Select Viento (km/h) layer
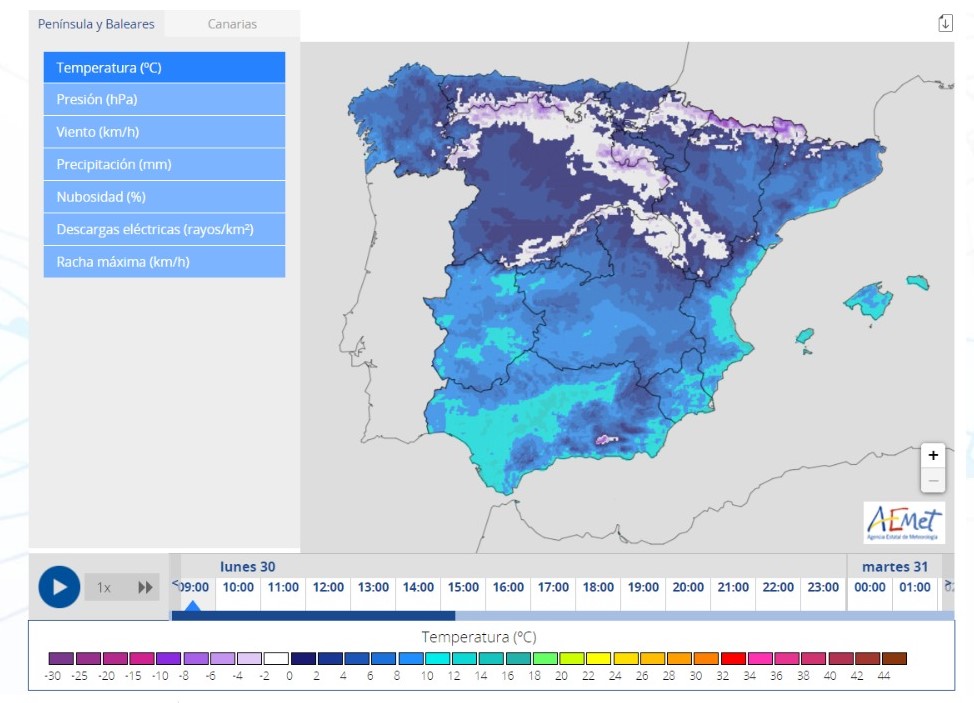The image size is (974, 703). [164, 132]
